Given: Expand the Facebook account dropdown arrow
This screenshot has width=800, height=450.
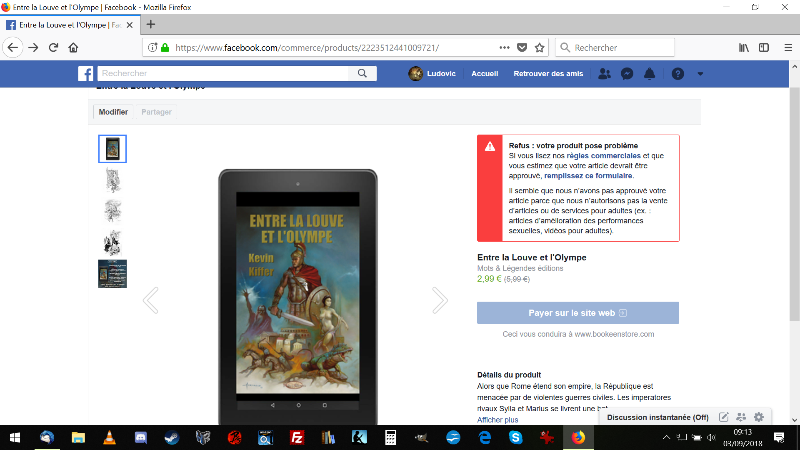Looking at the screenshot, I should pos(700,74).
